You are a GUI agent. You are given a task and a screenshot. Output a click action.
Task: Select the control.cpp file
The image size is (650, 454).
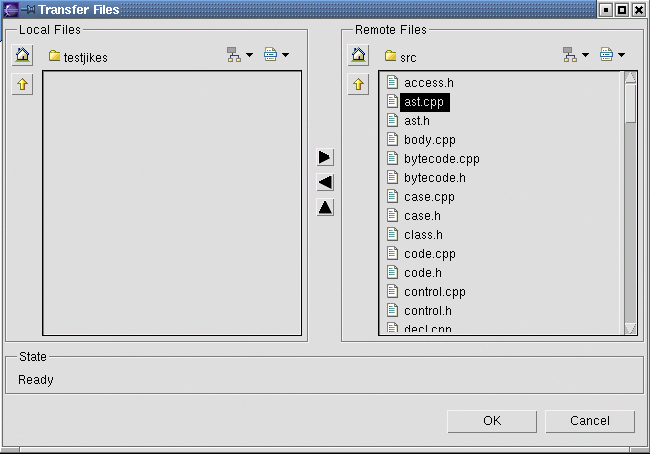pyautogui.click(x=434, y=292)
